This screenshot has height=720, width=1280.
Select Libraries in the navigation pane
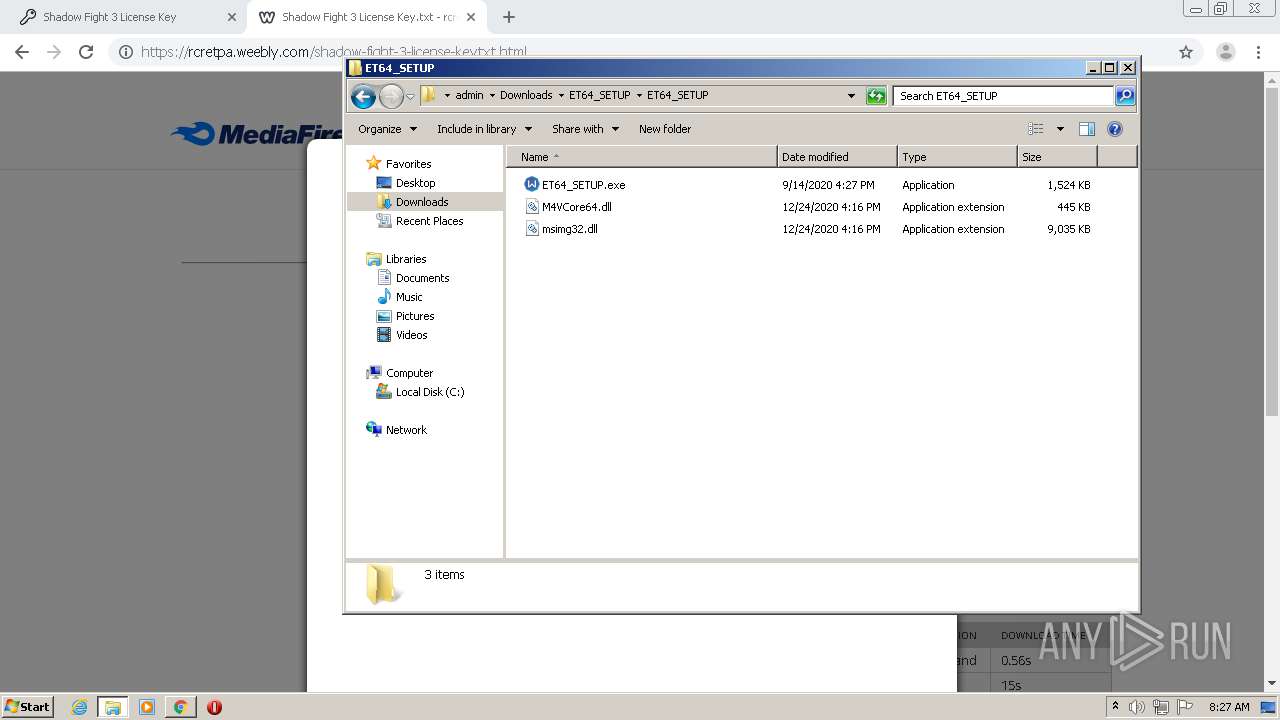coord(406,259)
